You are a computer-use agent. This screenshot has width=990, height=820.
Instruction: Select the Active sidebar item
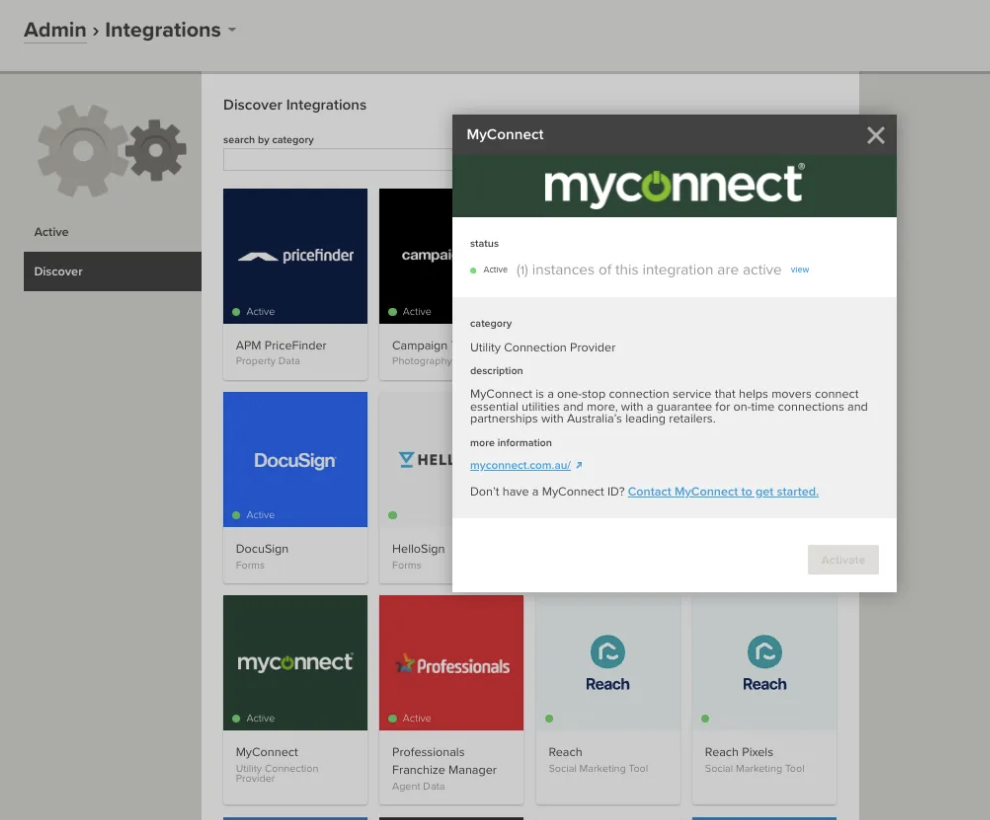(x=51, y=232)
